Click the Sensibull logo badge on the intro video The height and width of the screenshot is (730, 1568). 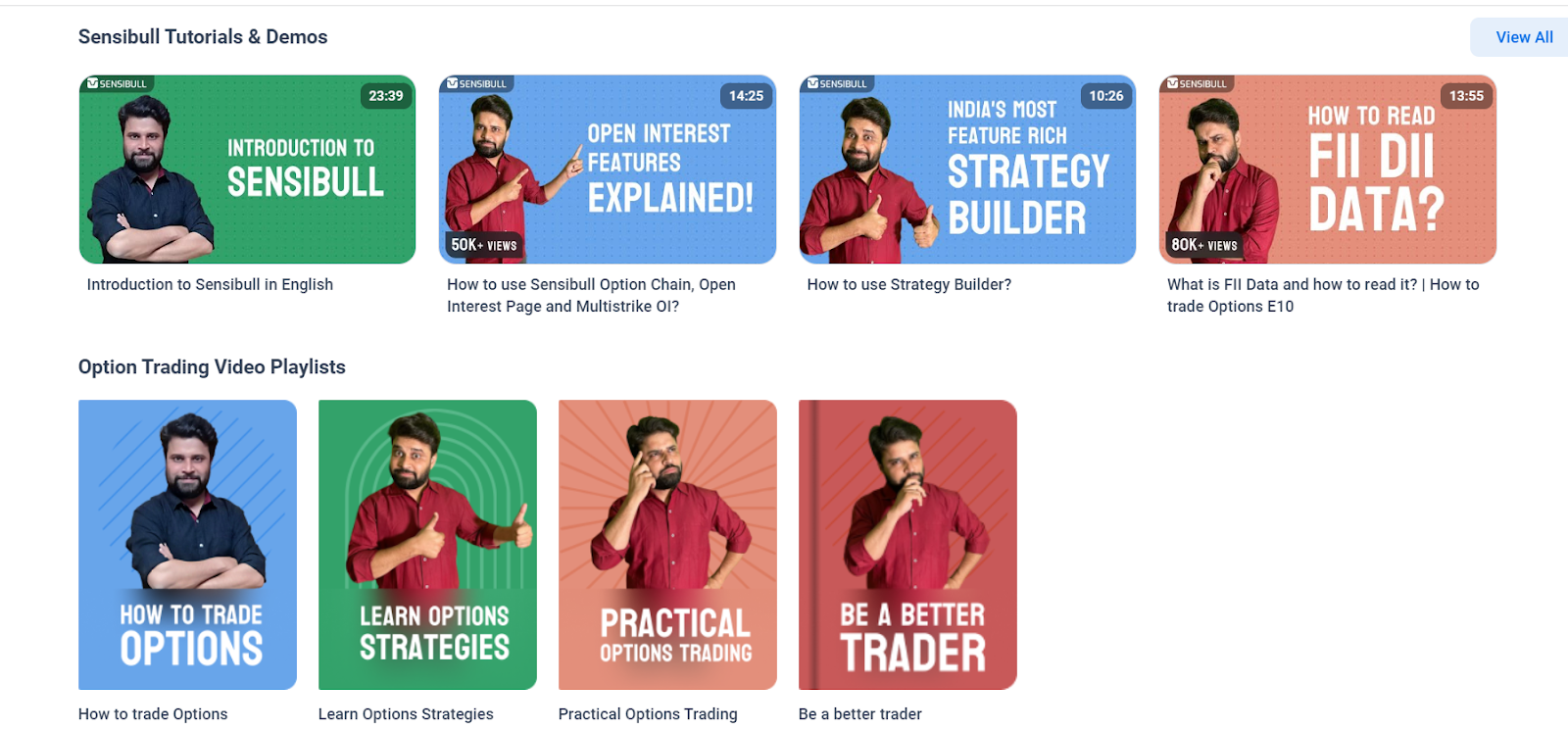coord(117,84)
